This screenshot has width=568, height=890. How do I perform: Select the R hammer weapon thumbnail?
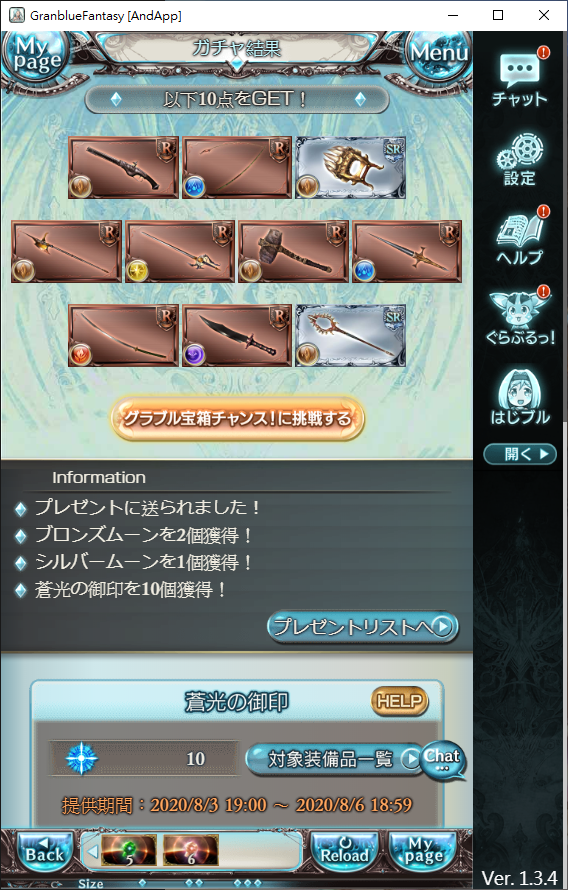[x=293, y=251]
